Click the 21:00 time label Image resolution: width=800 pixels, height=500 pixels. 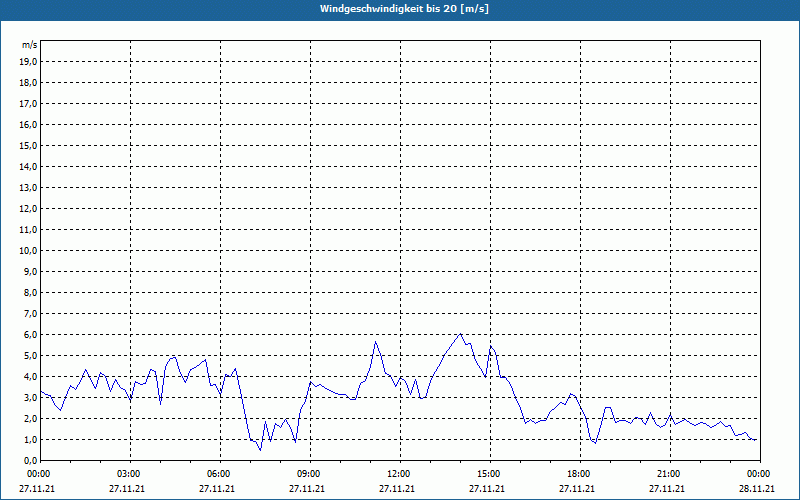(x=670, y=474)
